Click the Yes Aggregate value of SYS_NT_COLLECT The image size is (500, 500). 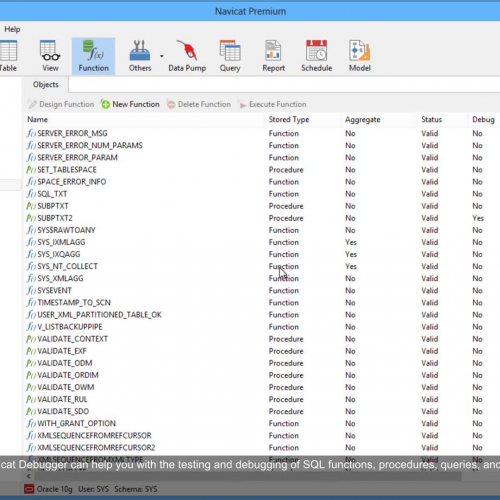tap(351, 266)
